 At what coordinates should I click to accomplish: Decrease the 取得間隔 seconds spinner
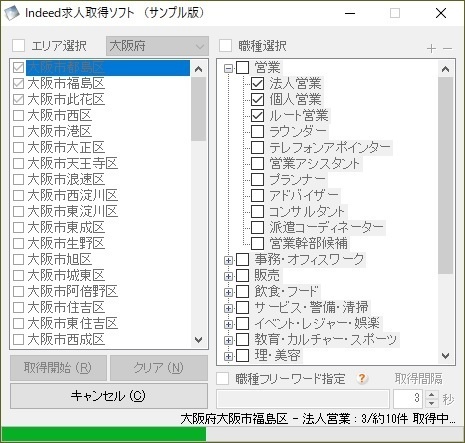[432, 403]
